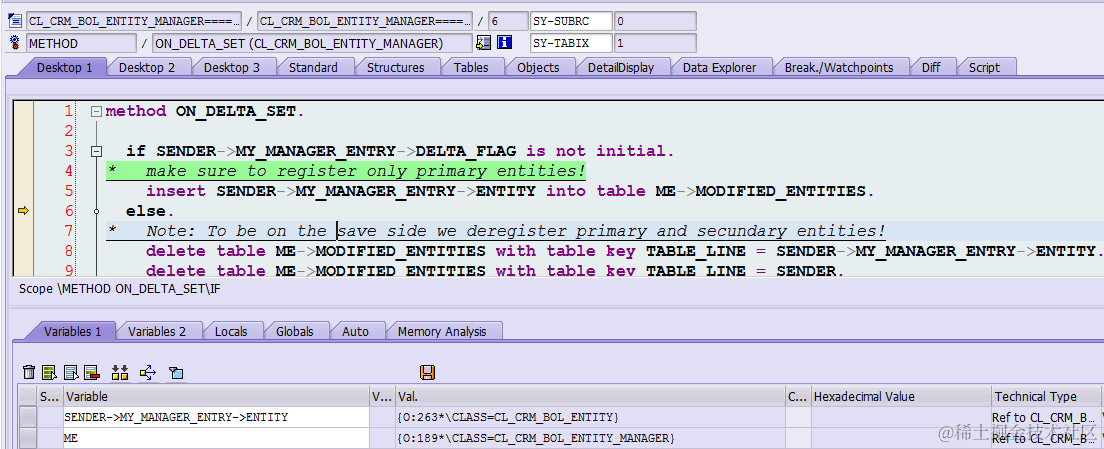Click the blue information icon
1104x449 pixels.
click(503, 43)
